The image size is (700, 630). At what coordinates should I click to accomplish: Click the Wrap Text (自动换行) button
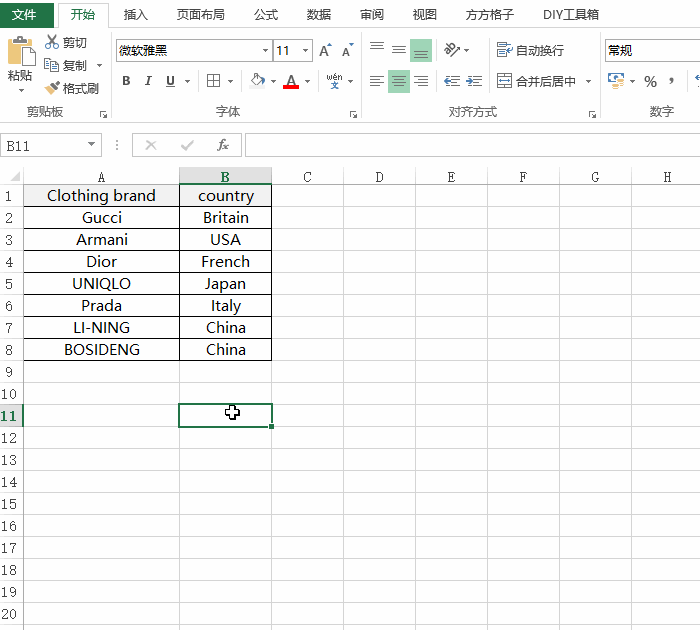coord(530,50)
